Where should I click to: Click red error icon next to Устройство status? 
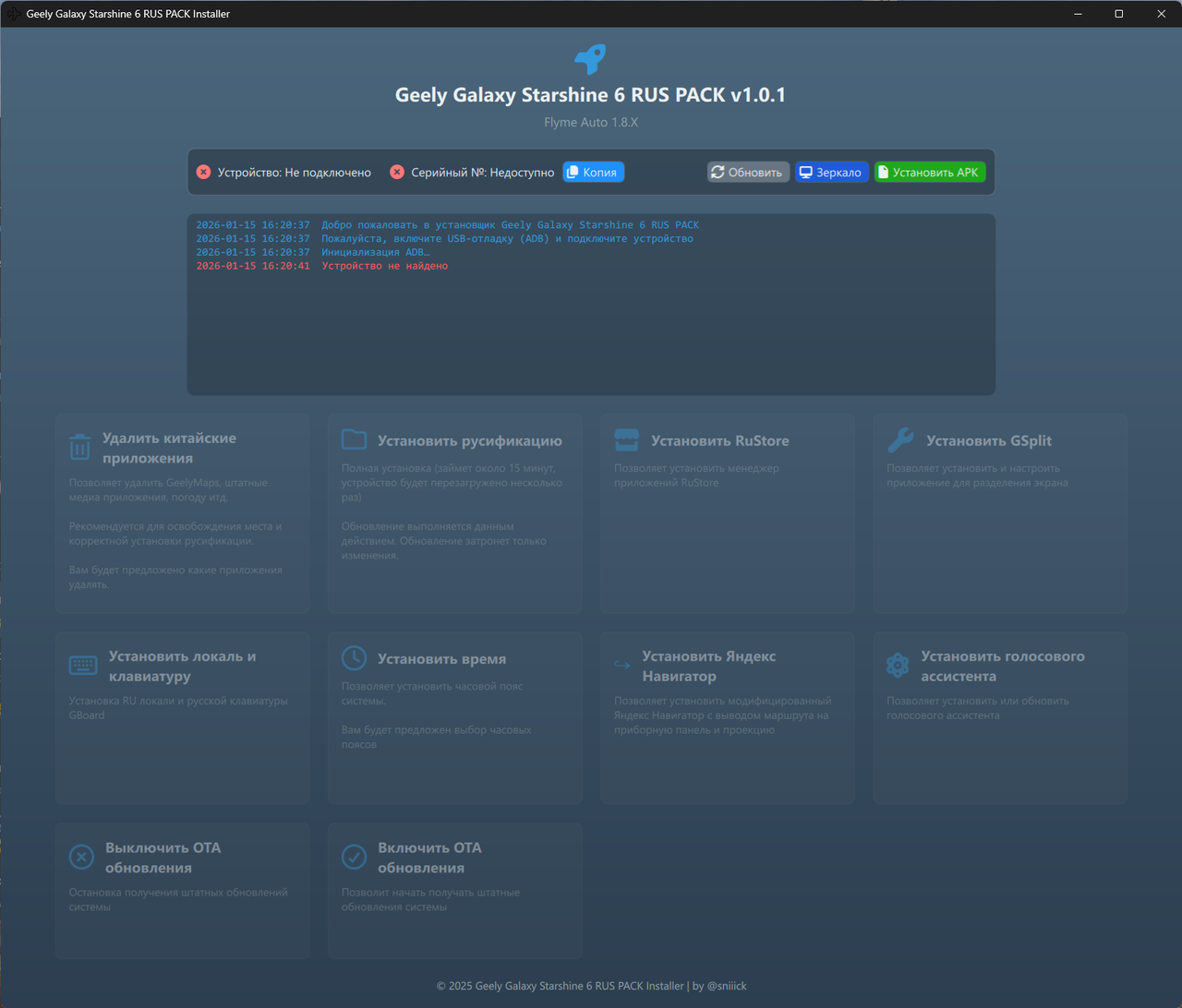coord(203,173)
